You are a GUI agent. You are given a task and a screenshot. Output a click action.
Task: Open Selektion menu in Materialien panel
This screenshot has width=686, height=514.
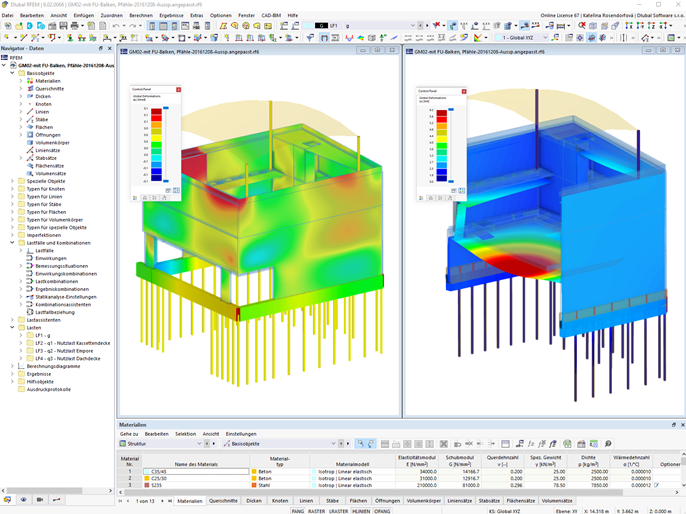point(186,434)
